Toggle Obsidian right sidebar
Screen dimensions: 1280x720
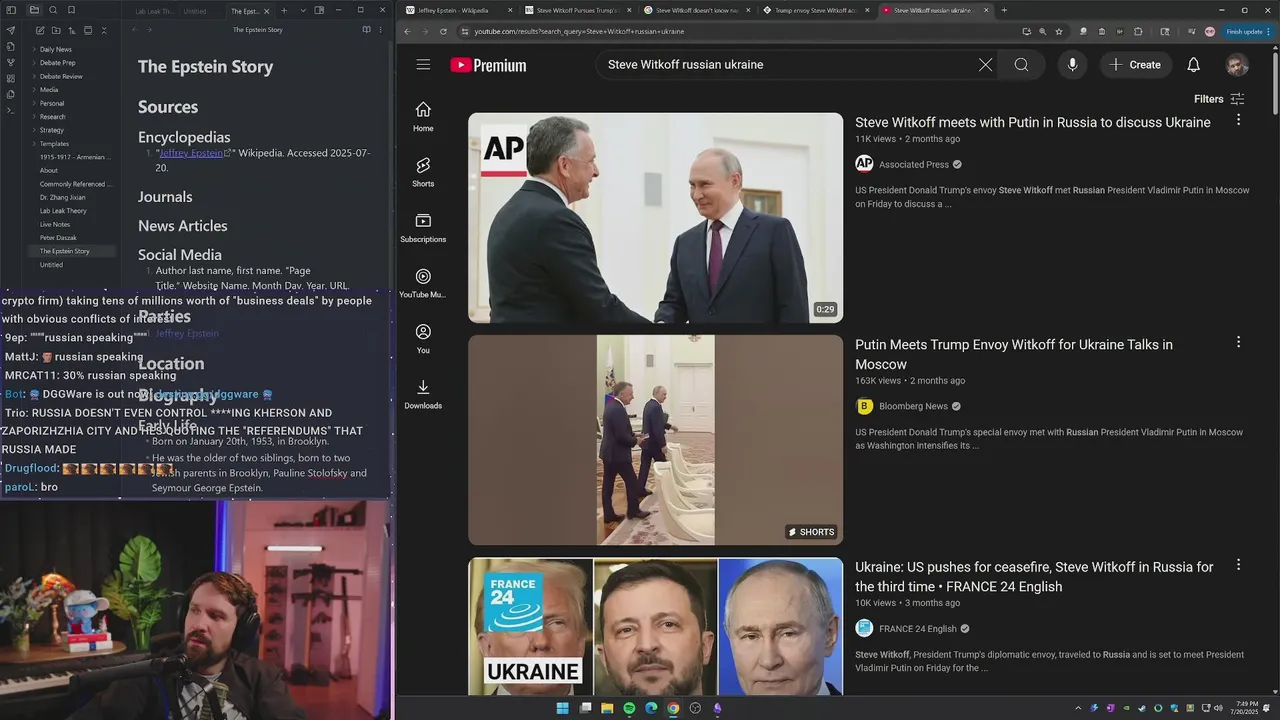tap(319, 10)
